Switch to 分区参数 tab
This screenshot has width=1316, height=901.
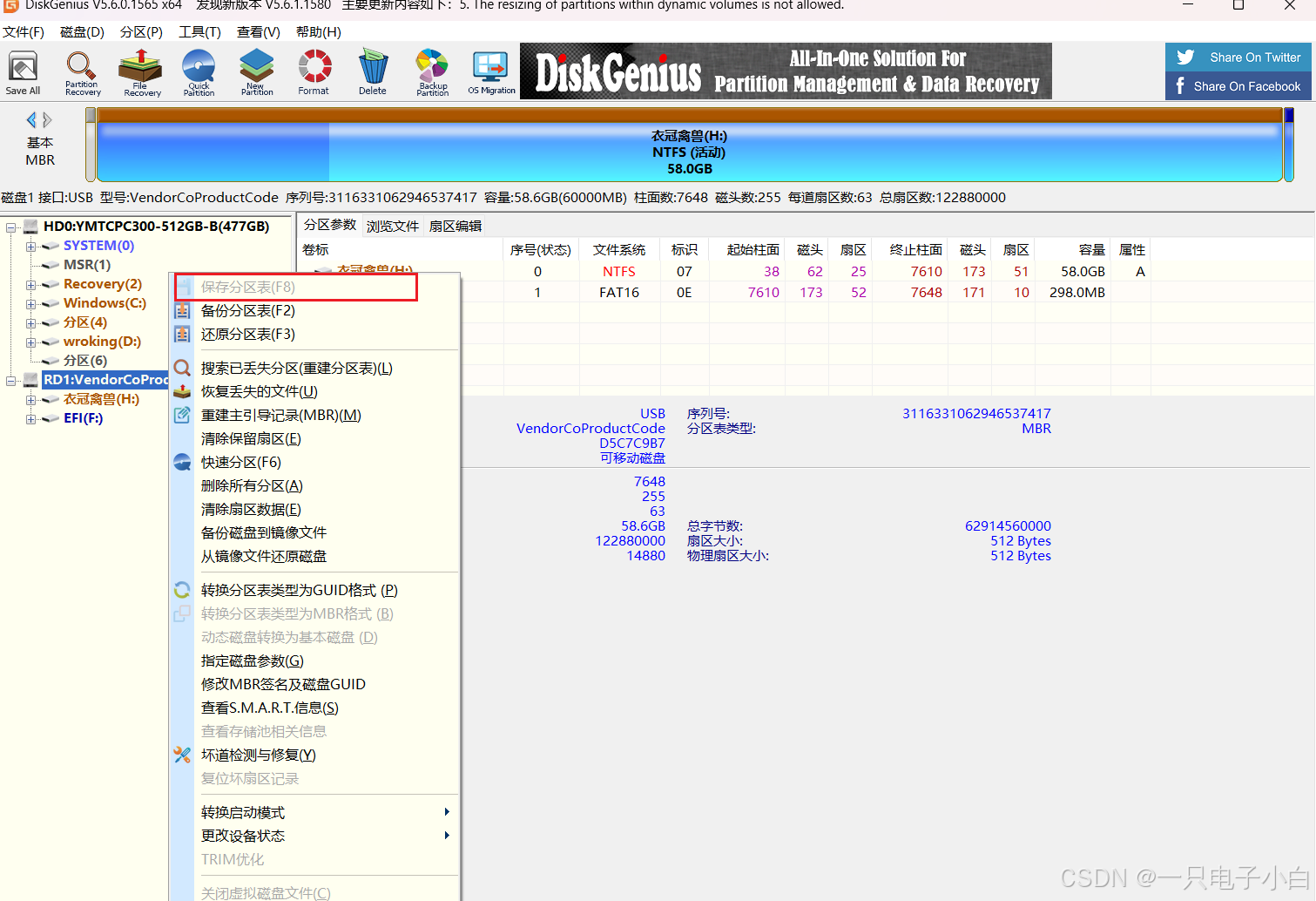(x=330, y=225)
